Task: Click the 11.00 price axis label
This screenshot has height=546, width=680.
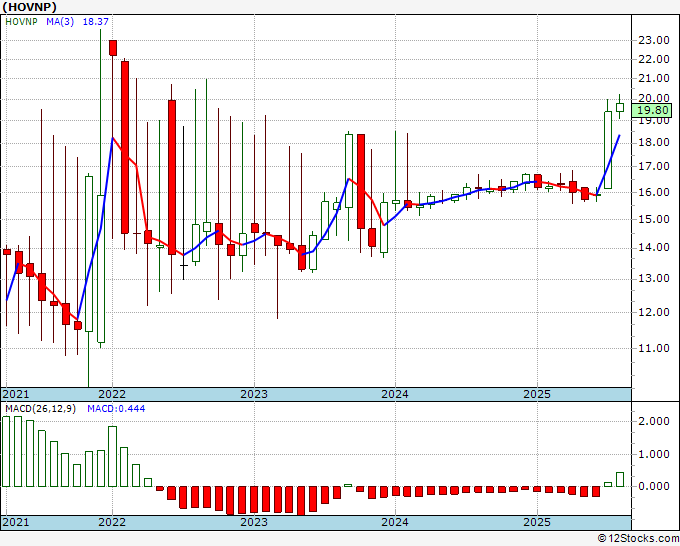Action: [x=654, y=348]
